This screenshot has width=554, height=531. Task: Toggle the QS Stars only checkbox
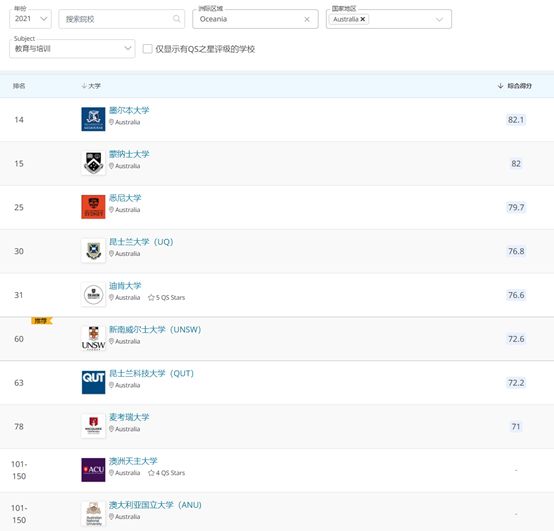tap(147, 49)
